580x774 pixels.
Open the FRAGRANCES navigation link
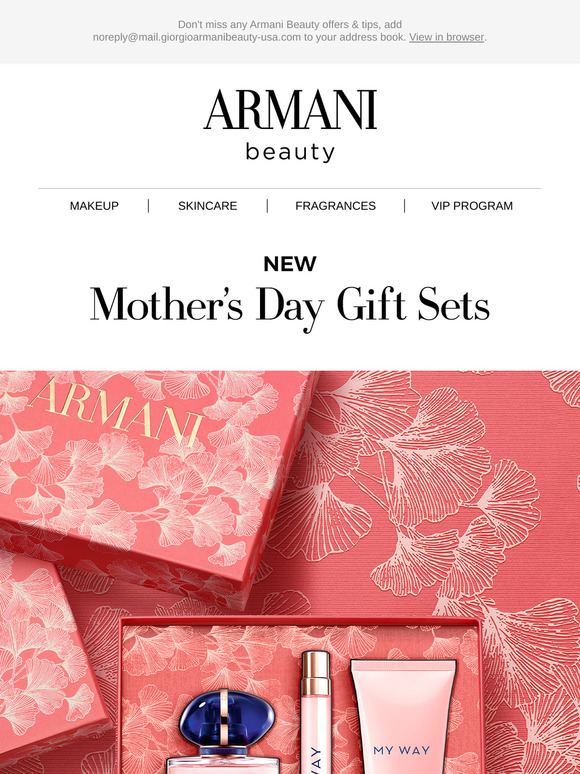click(336, 206)
